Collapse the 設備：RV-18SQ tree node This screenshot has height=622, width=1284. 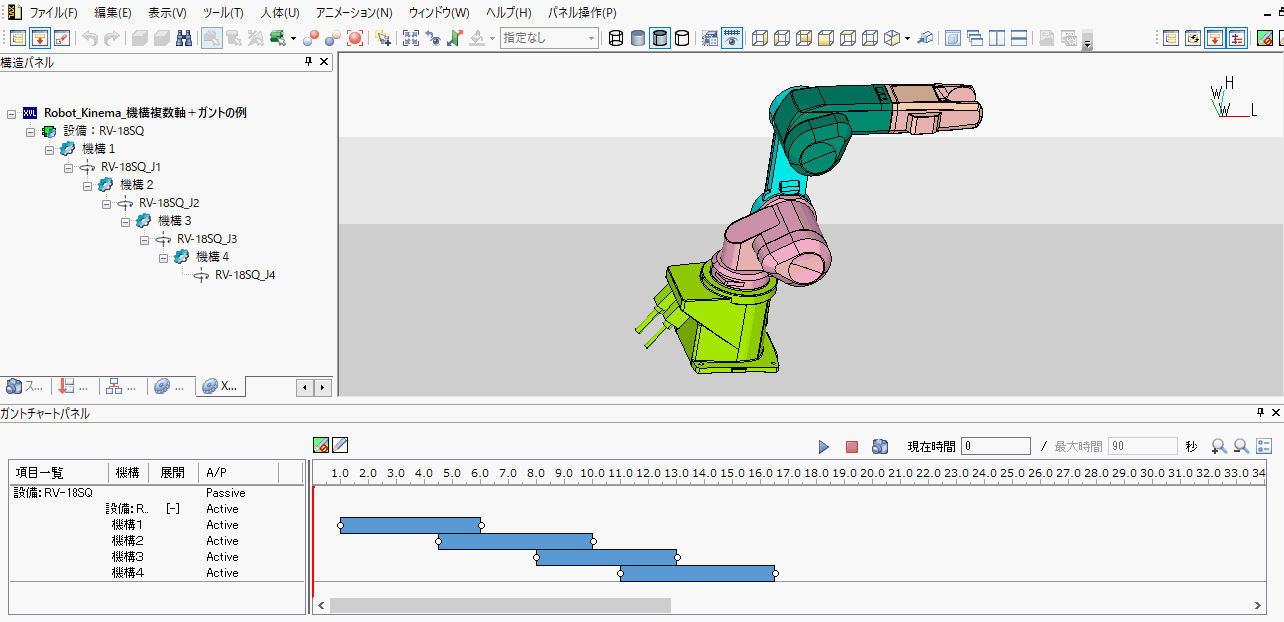tap(31, 131)
